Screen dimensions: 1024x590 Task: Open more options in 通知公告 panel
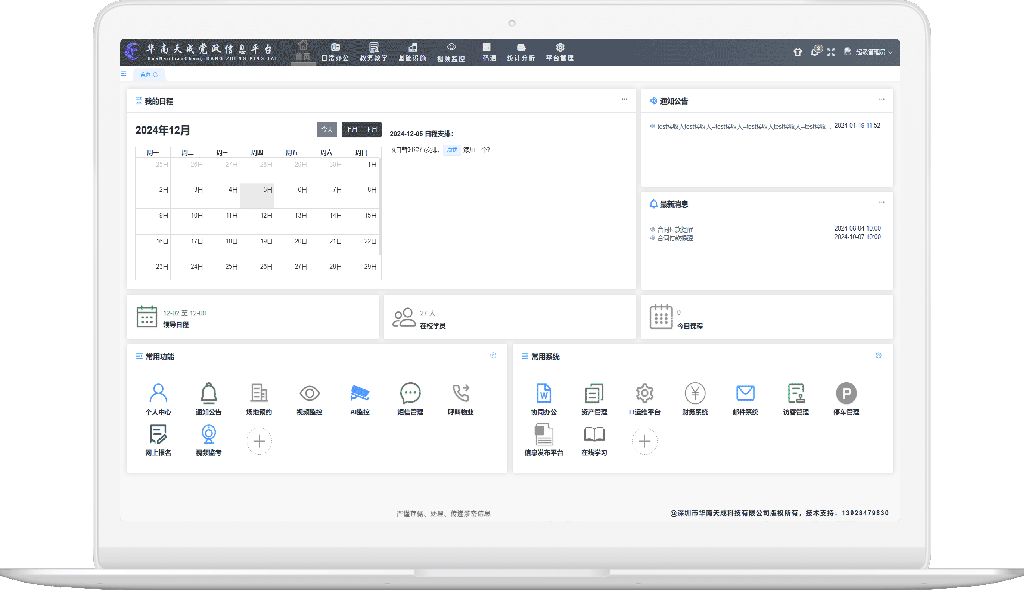coord(881,100)
